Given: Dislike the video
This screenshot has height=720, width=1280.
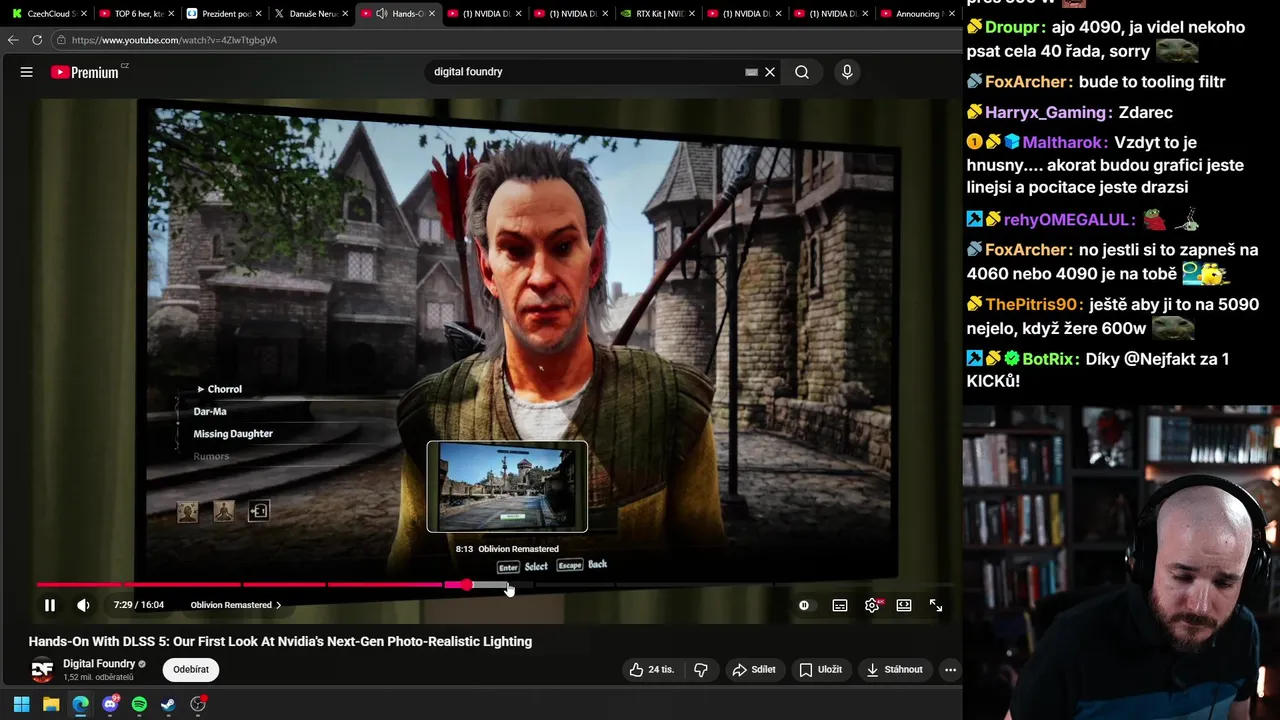Looking at the screenshot, I should tap(701, 670).
